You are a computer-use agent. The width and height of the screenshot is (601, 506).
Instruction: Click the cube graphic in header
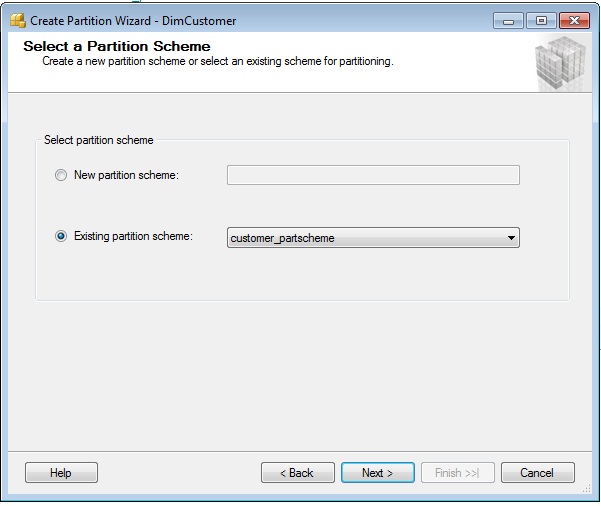click(560, 63)
